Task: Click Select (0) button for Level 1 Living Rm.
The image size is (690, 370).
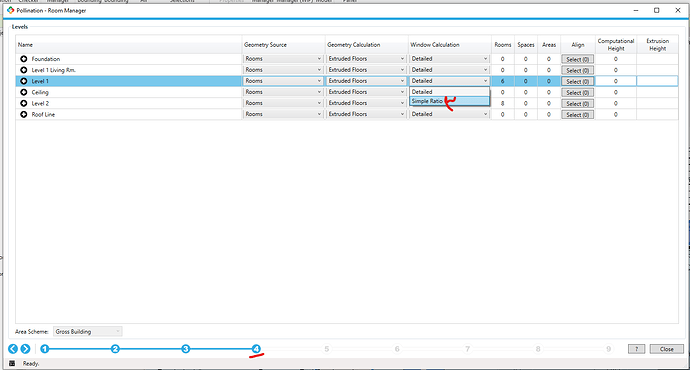Action: tap(577, 70)
